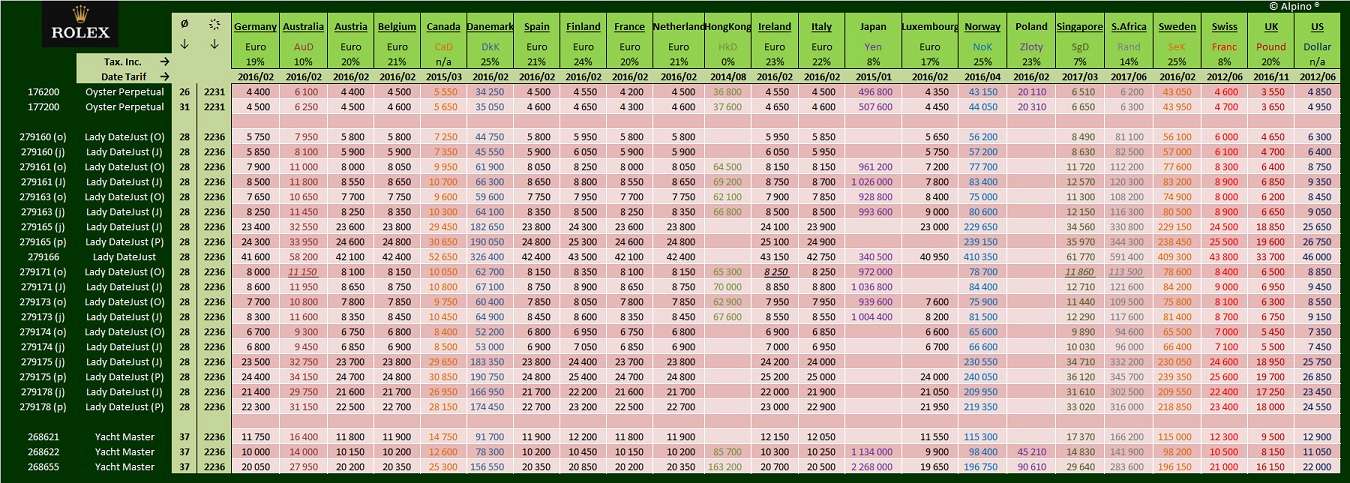The height and width of the screenshot is (483, 1350).
Task: Select Japan price 2 268 000 Yen
Action: [x=871, y=466]
